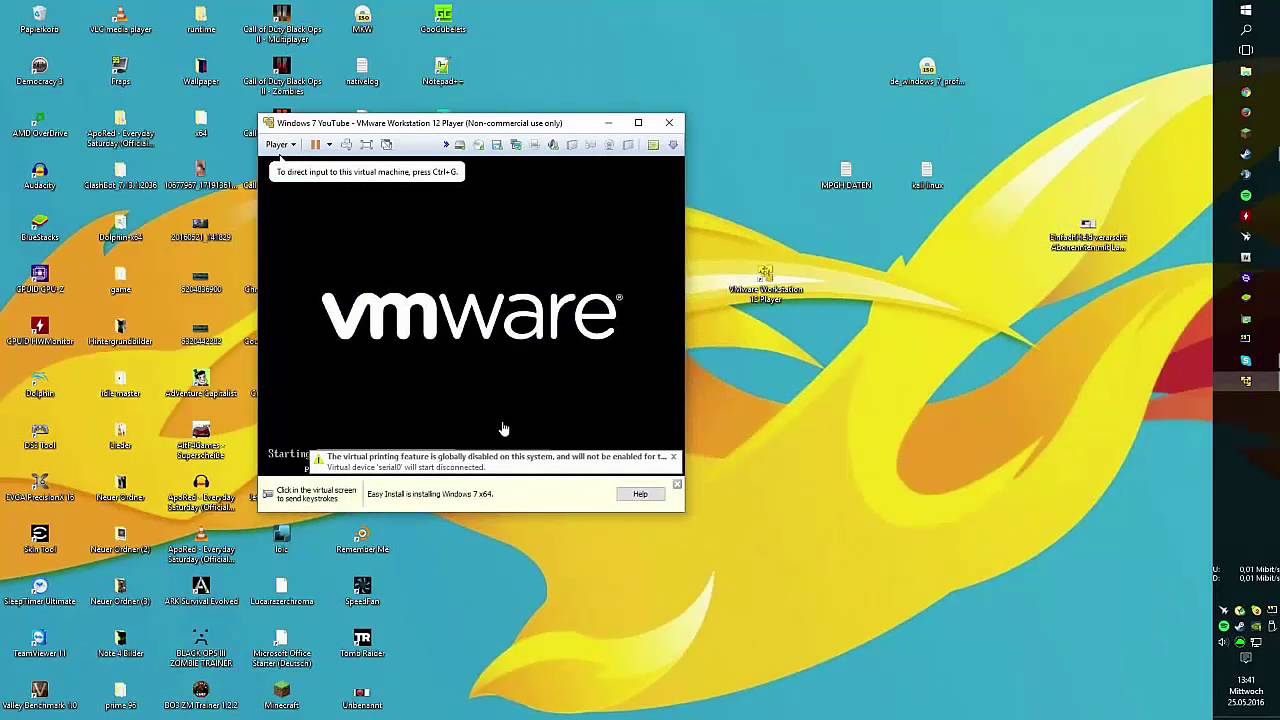Select the Dolphin emulator desktop shortcut

pos(39,383)
